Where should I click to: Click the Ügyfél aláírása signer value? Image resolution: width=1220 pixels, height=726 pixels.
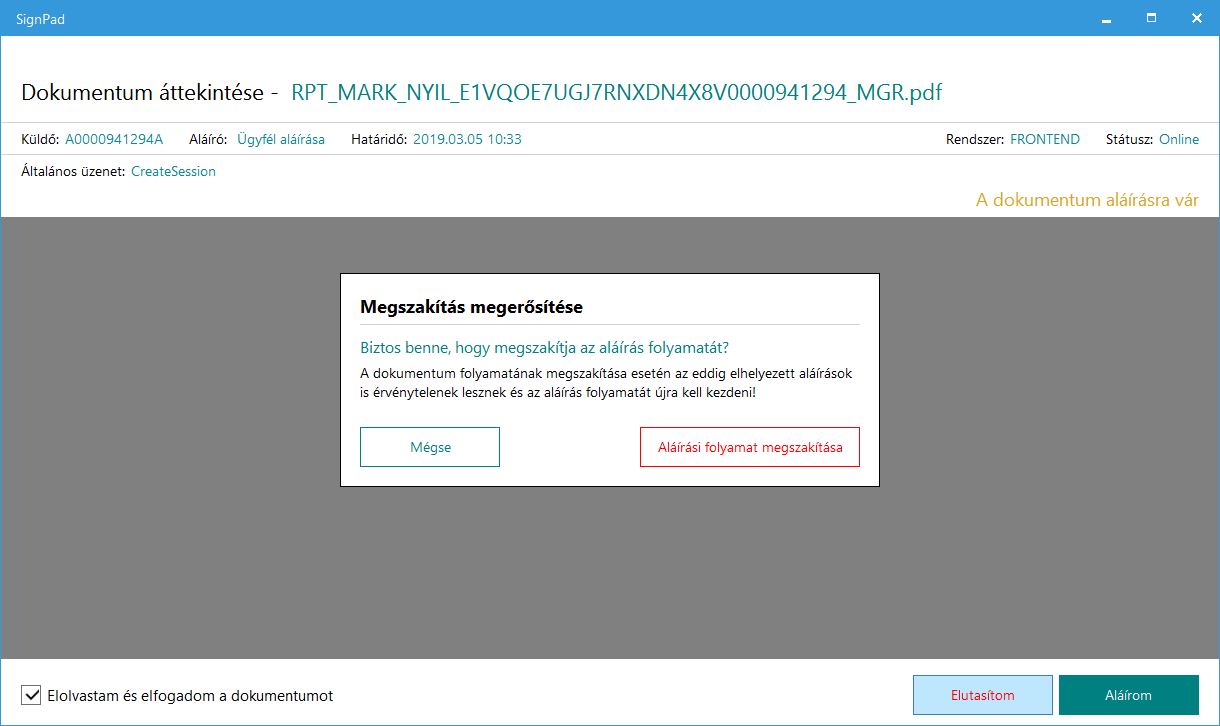[280, 139]
